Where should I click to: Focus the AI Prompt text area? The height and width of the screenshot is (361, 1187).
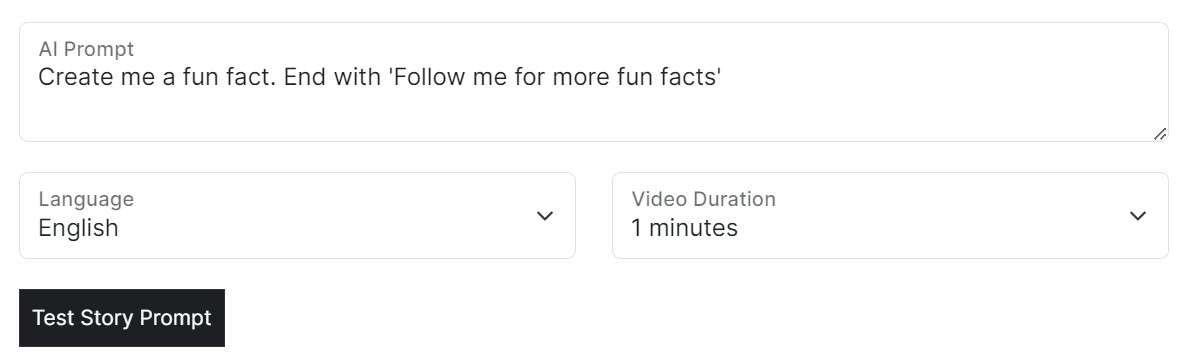594,82
